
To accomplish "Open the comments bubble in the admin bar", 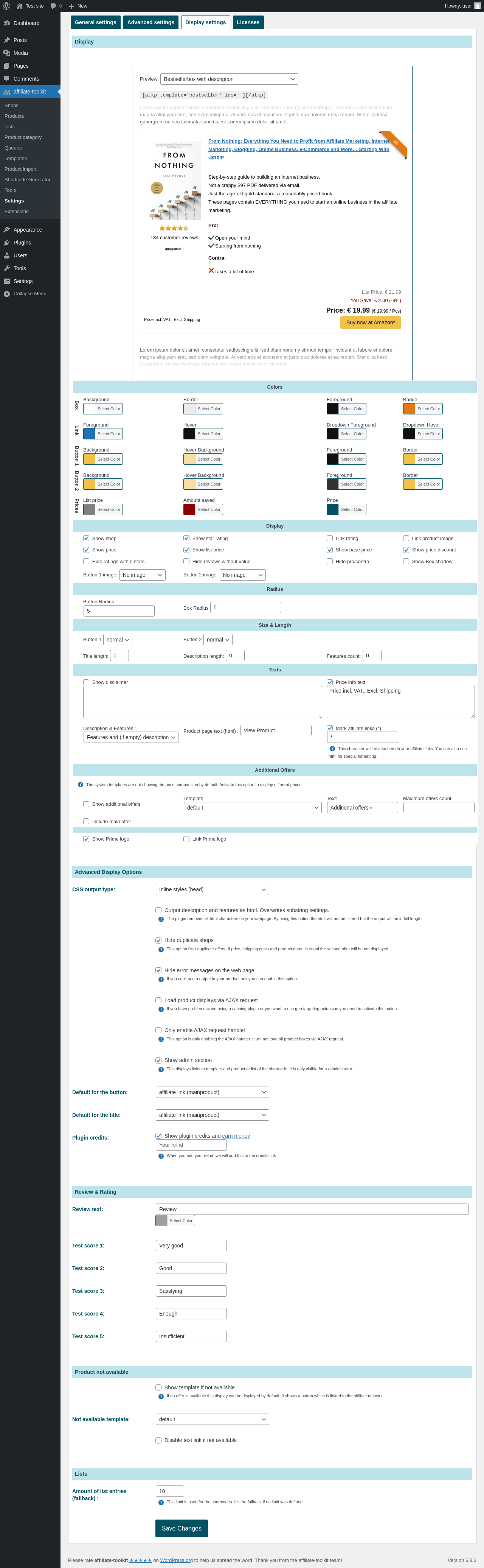I will [53, 6].
